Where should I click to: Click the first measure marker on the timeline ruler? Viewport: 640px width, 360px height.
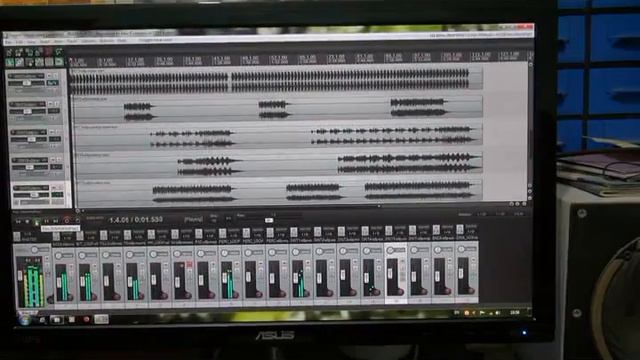77,61
